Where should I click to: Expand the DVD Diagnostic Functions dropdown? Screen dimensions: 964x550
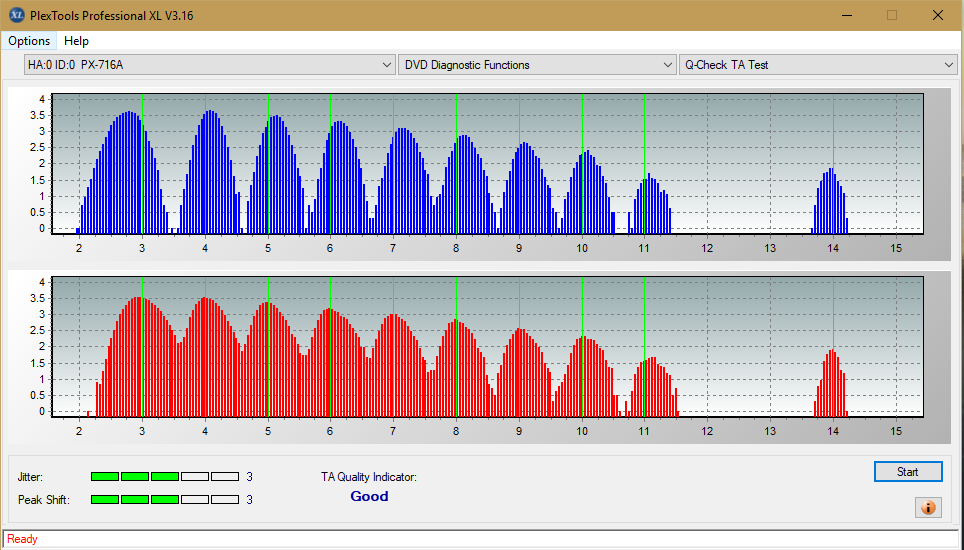click(x=537, y=65)
